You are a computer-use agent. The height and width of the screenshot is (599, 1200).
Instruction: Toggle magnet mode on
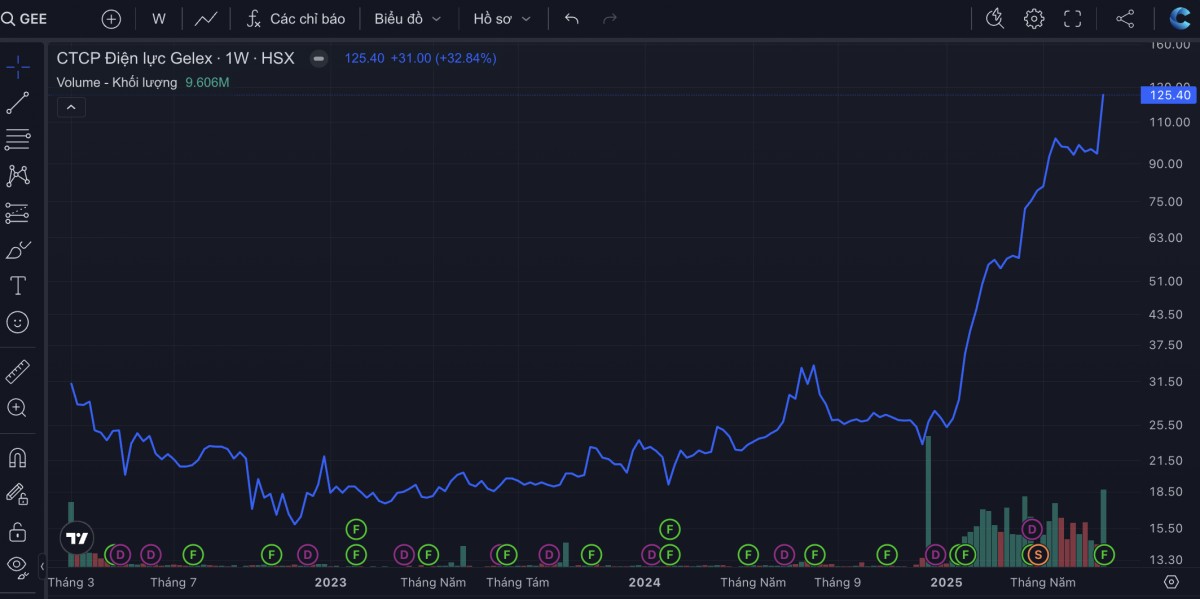tap(17, 458)
